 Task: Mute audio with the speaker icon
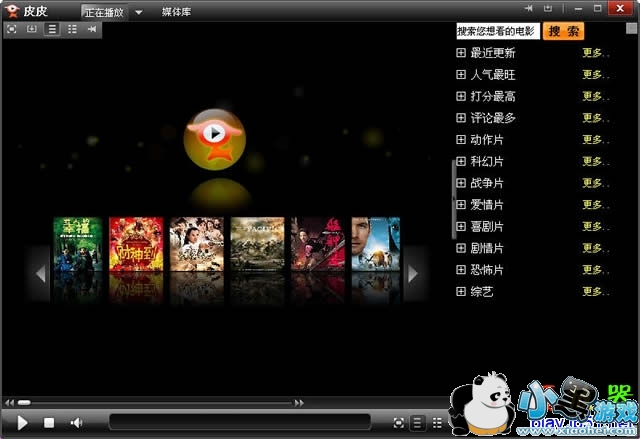[x=76, y=423]
